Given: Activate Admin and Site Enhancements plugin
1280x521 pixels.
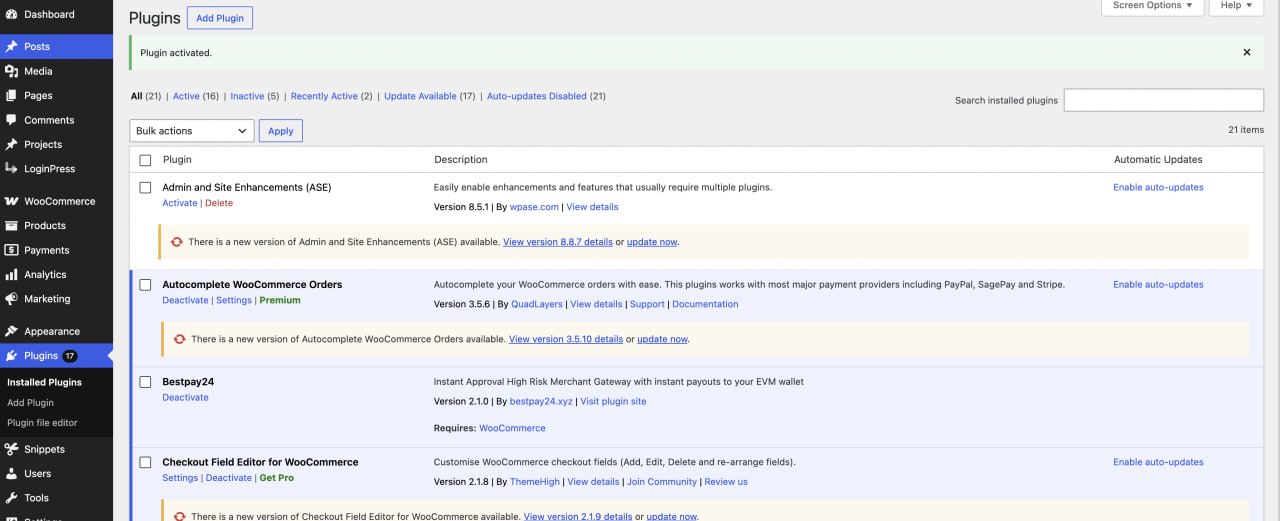Looking at the screenshot, I should pyautogui.click(x=180, y=203).
